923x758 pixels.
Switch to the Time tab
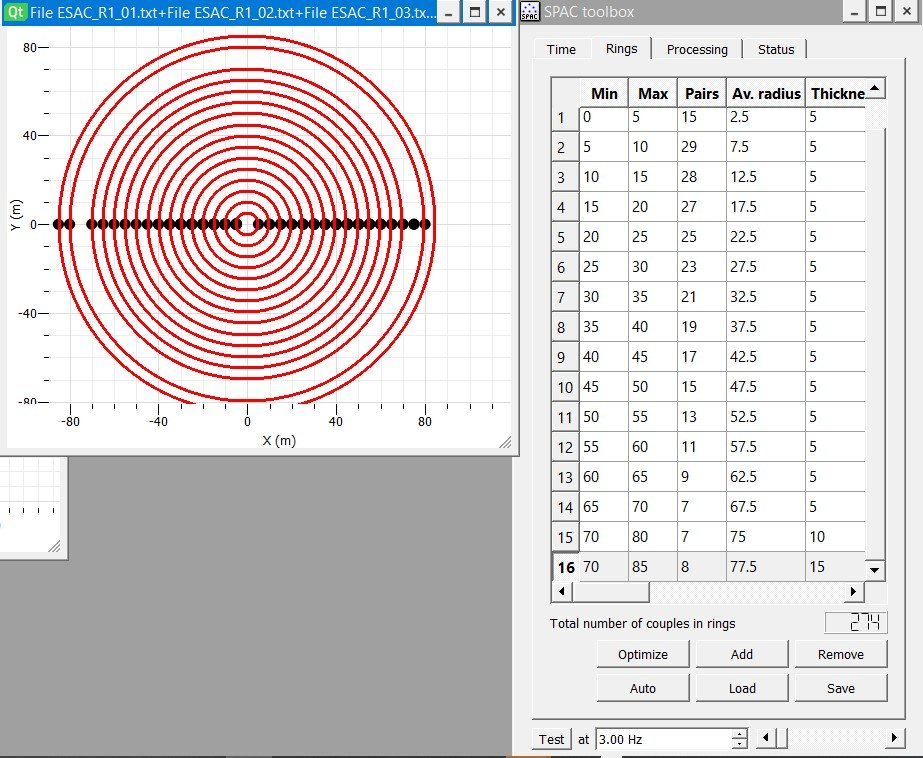(x=561, y=49)
